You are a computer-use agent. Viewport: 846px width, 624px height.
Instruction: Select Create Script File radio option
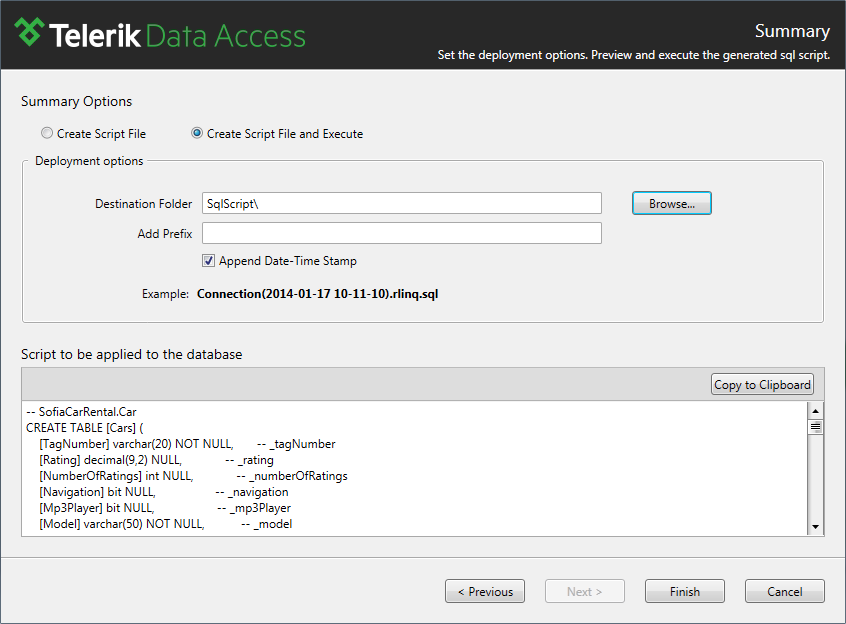[47, 133]
